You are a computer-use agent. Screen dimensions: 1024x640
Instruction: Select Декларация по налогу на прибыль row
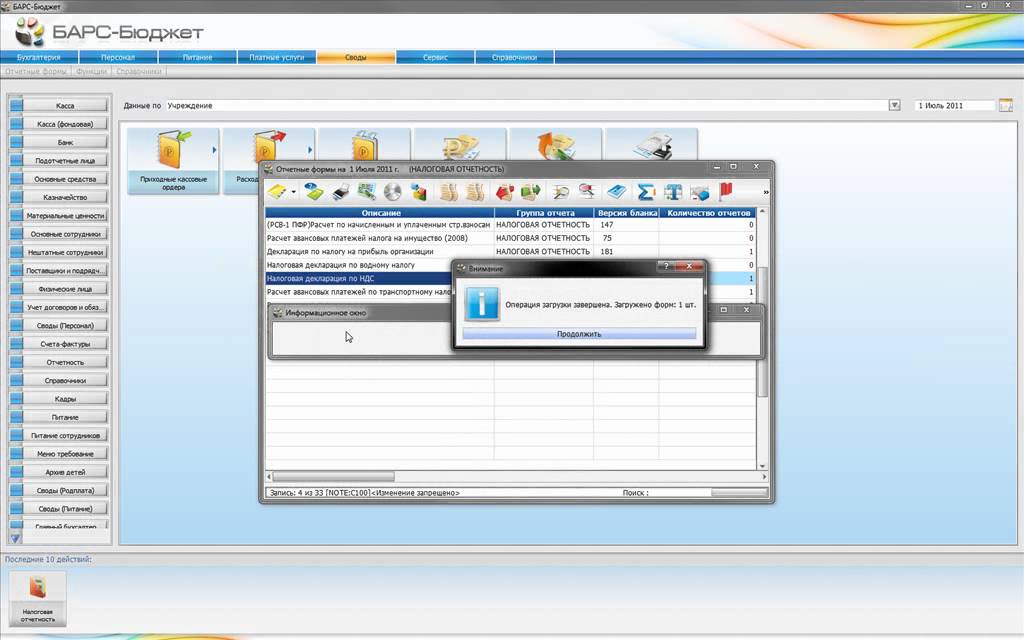click(x=511, y=251)
